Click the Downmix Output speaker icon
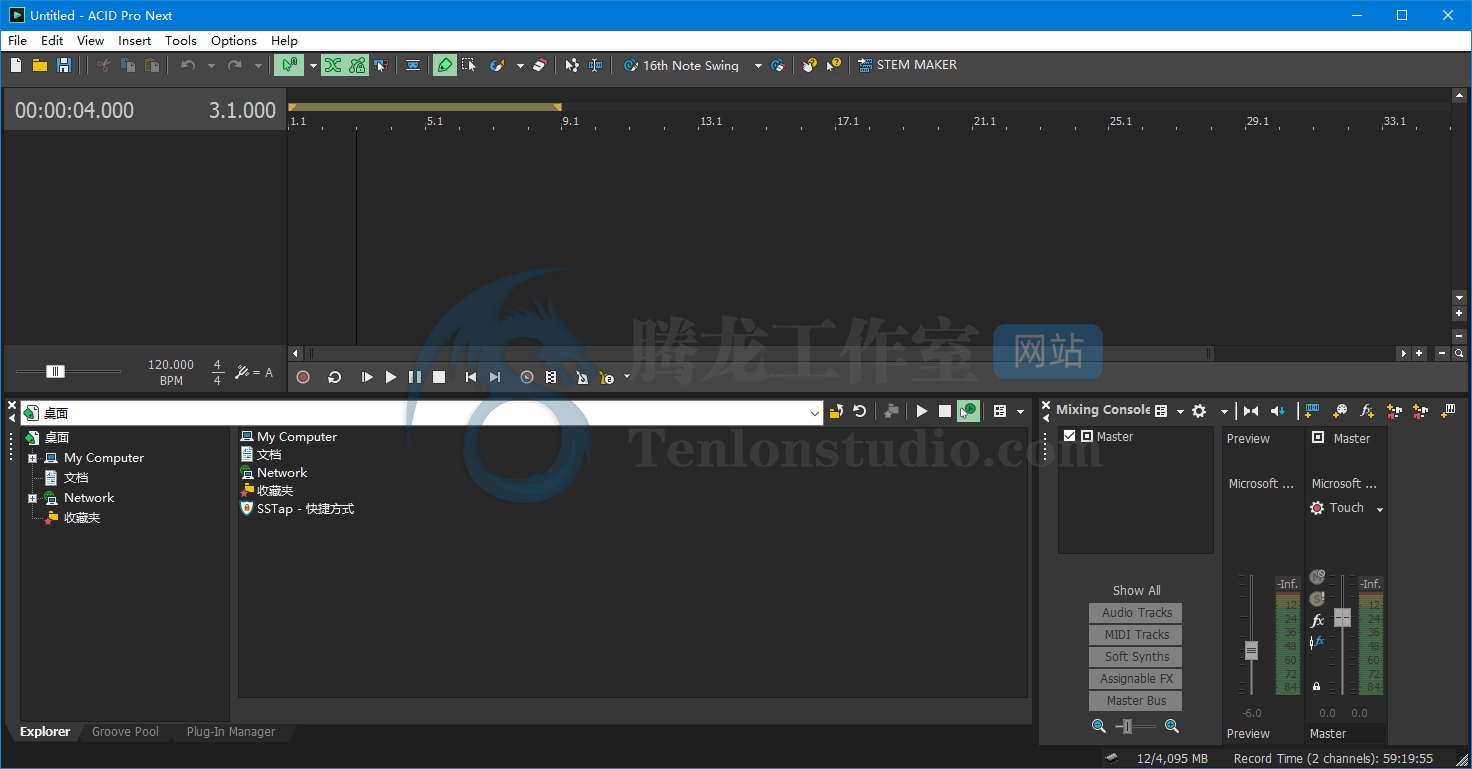 pos(1251,411)
